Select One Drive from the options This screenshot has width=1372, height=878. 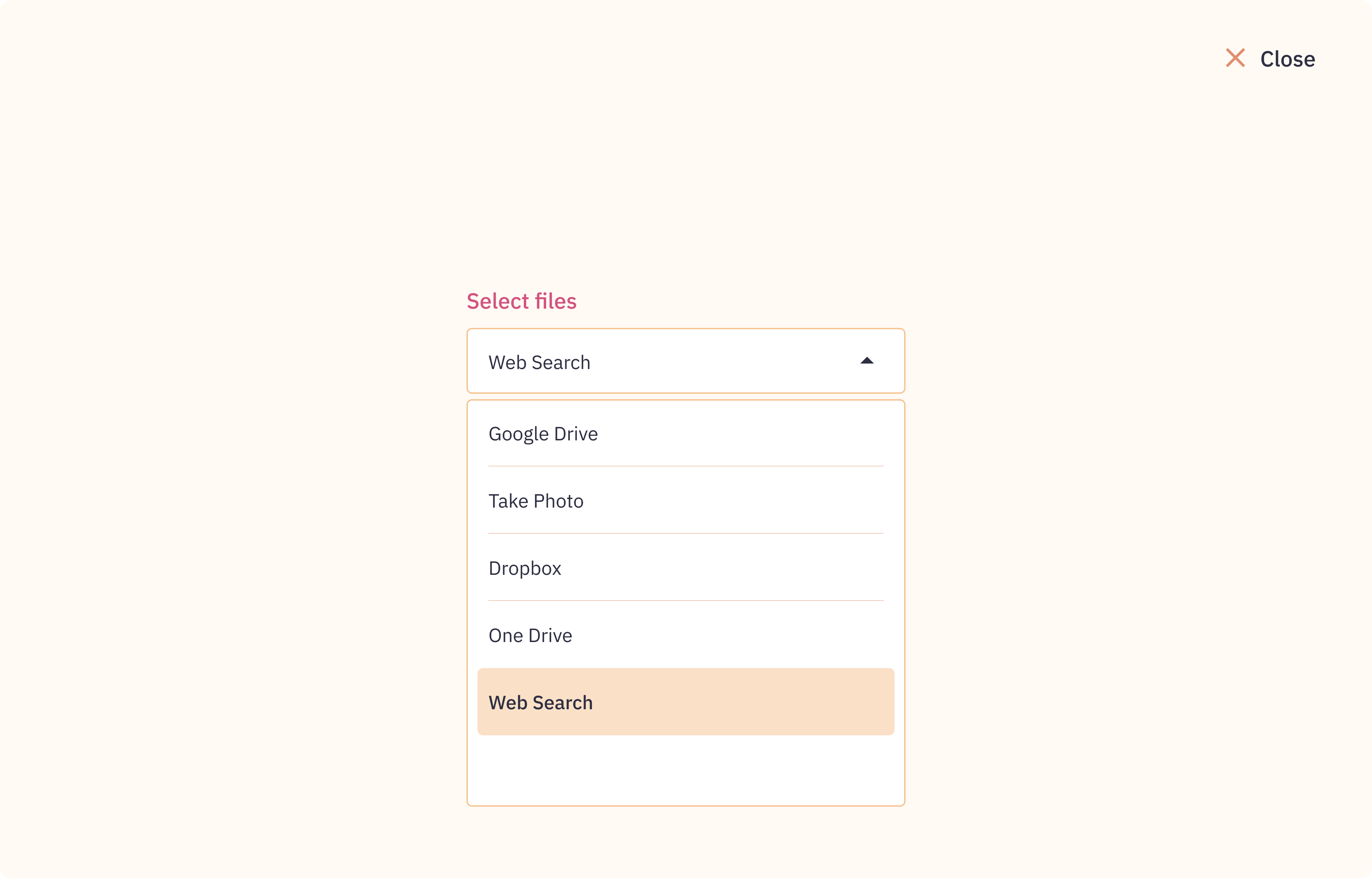(x=530, y=636)
